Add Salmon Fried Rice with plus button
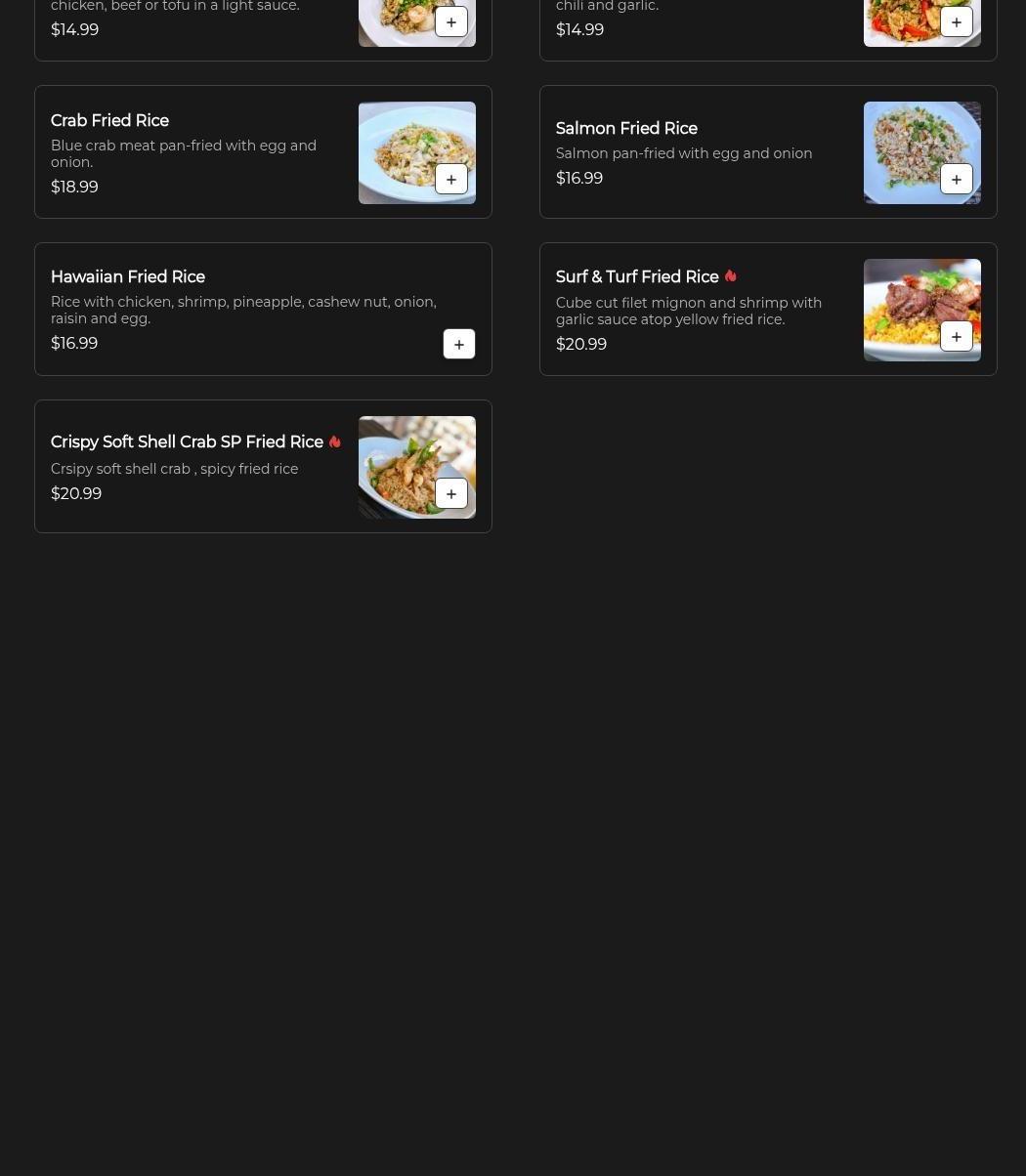1026x1176 pixels. [957, 180]
